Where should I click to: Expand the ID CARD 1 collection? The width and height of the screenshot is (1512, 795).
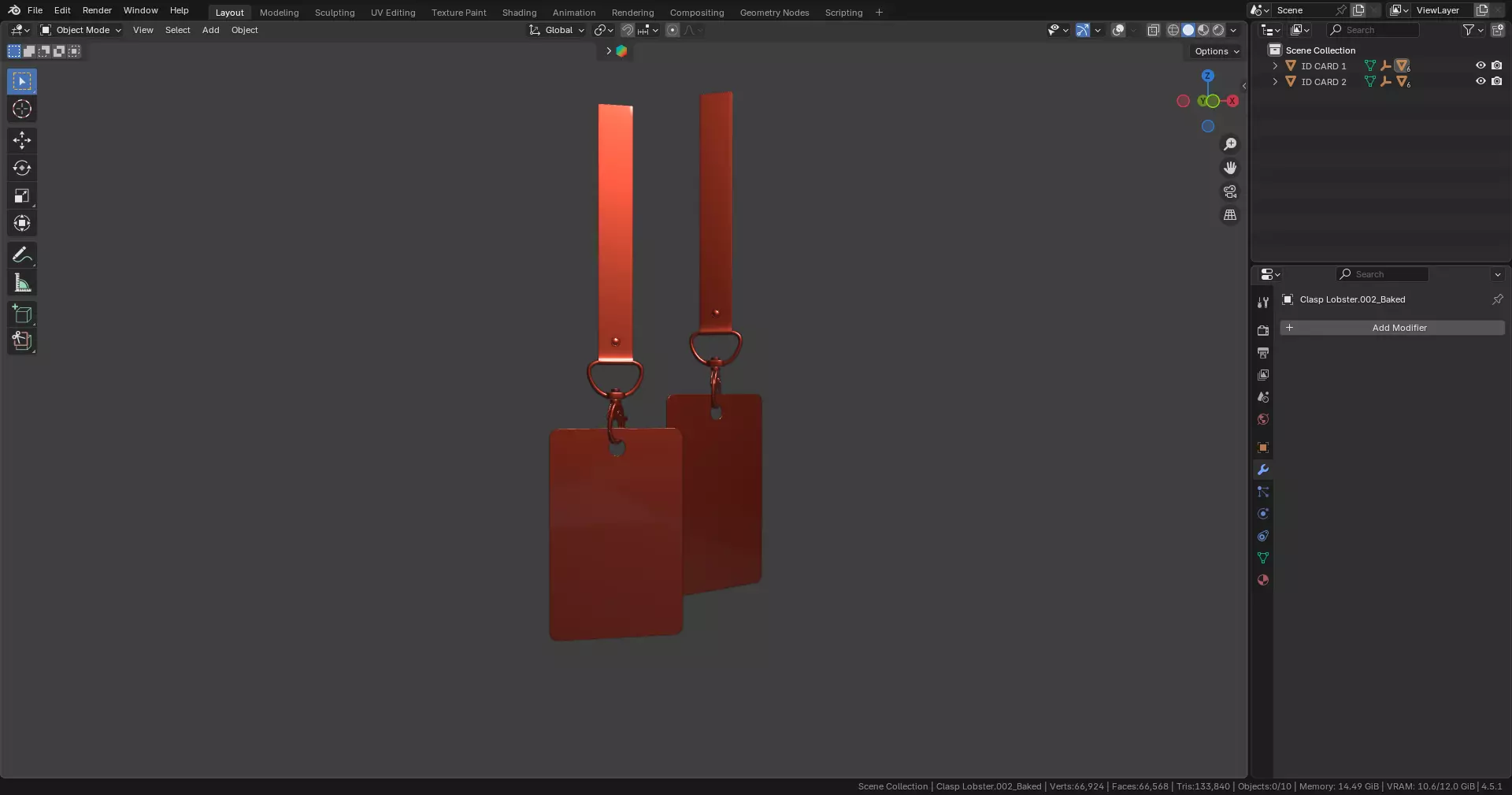pos(1275,66)
